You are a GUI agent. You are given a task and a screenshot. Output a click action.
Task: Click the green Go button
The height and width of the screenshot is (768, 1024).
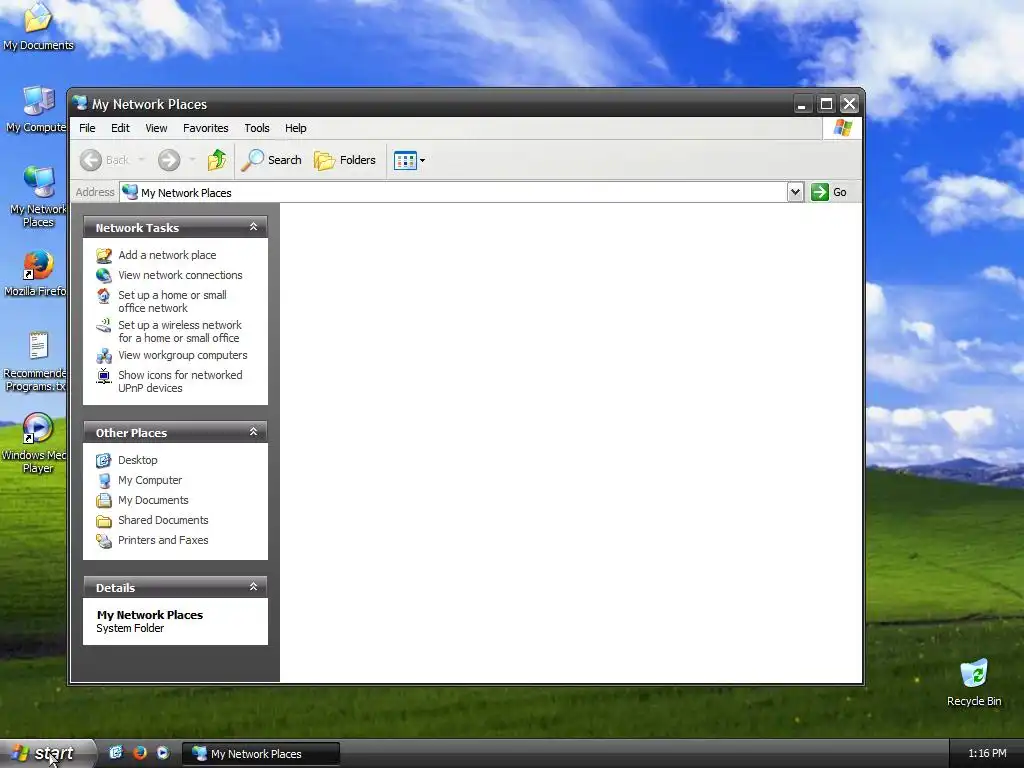point(829,192)
